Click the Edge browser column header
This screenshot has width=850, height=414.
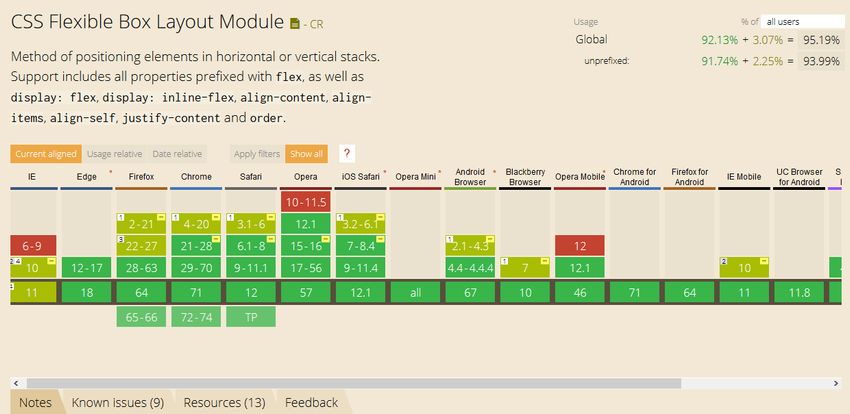(87, 177)
